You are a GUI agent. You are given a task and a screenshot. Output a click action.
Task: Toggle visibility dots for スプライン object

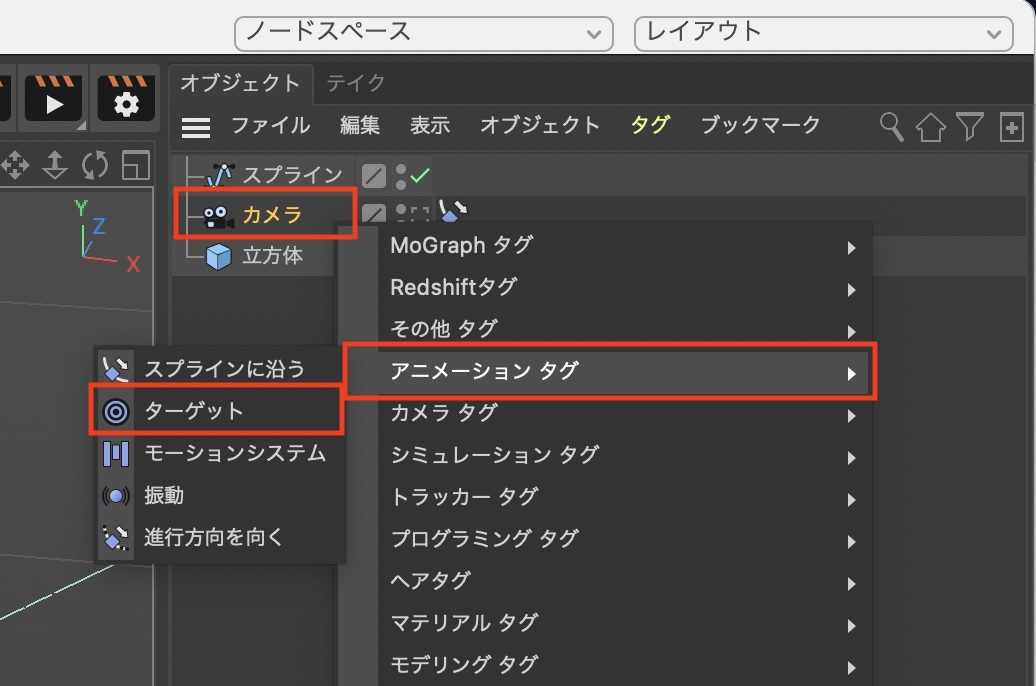[400, 177]
